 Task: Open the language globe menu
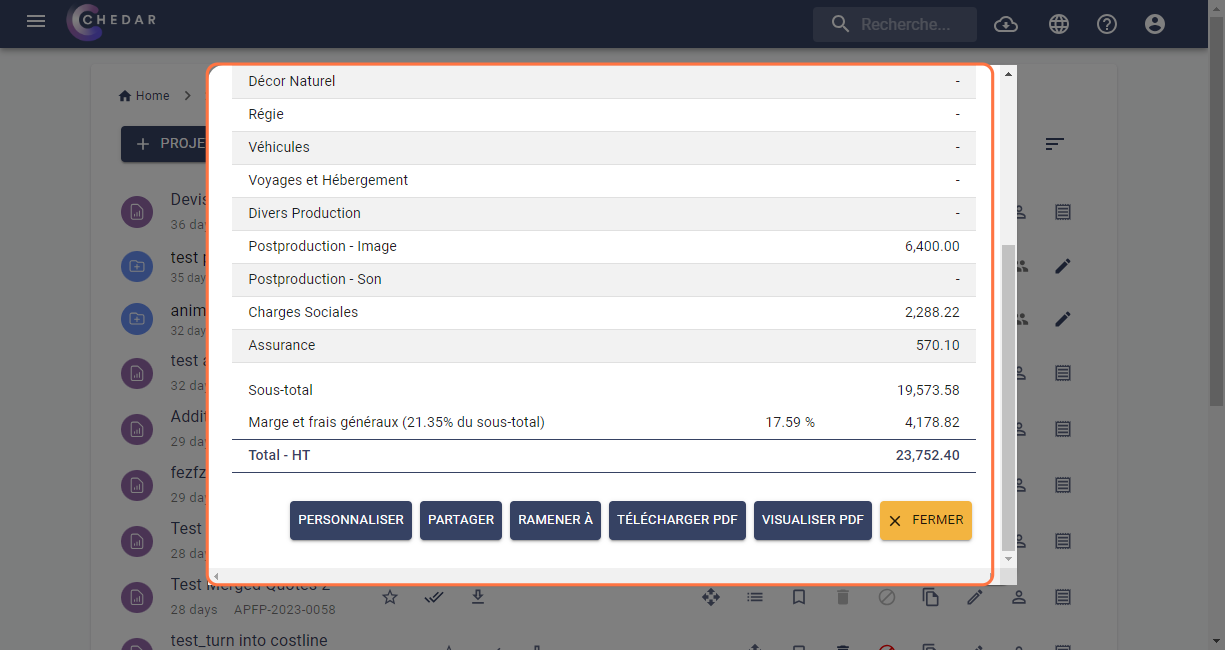[x=1059, y=24]
